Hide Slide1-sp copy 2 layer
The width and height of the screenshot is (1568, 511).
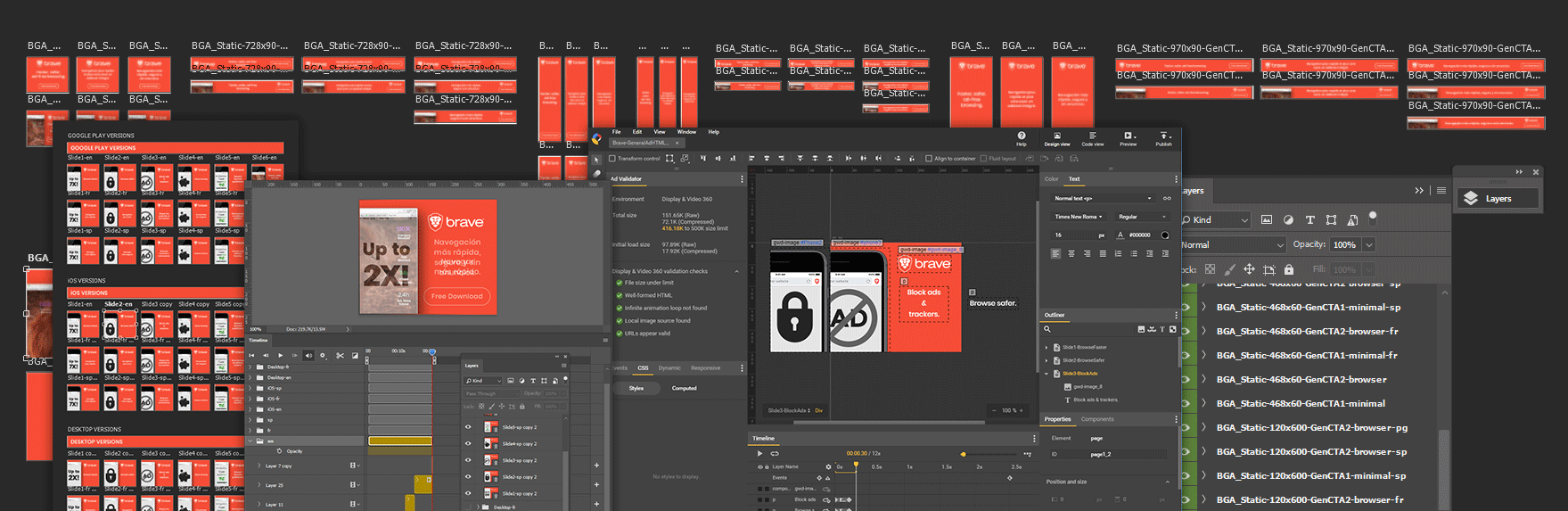[468, 493]
